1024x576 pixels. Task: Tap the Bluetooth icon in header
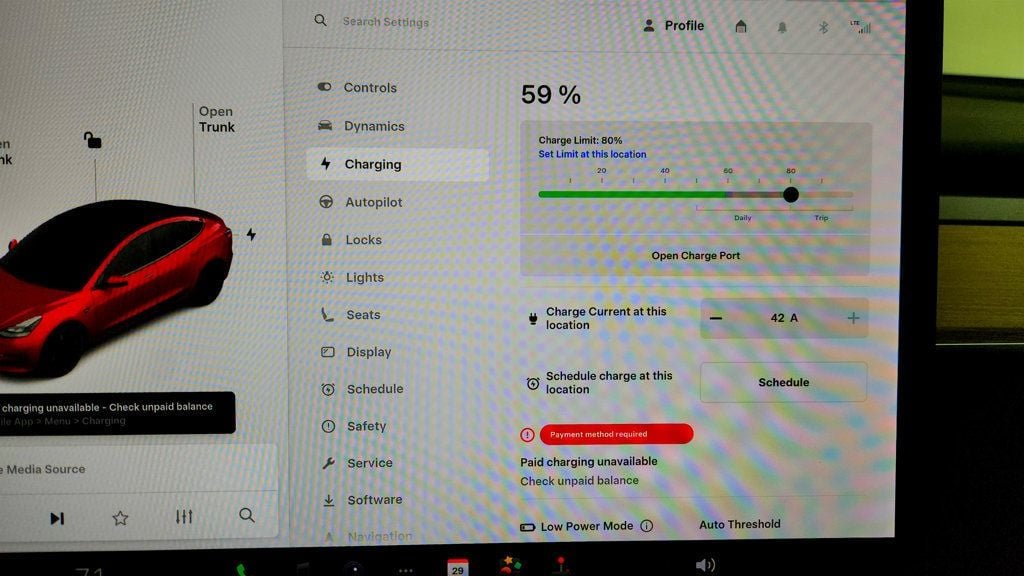click(x=823, y=27)
